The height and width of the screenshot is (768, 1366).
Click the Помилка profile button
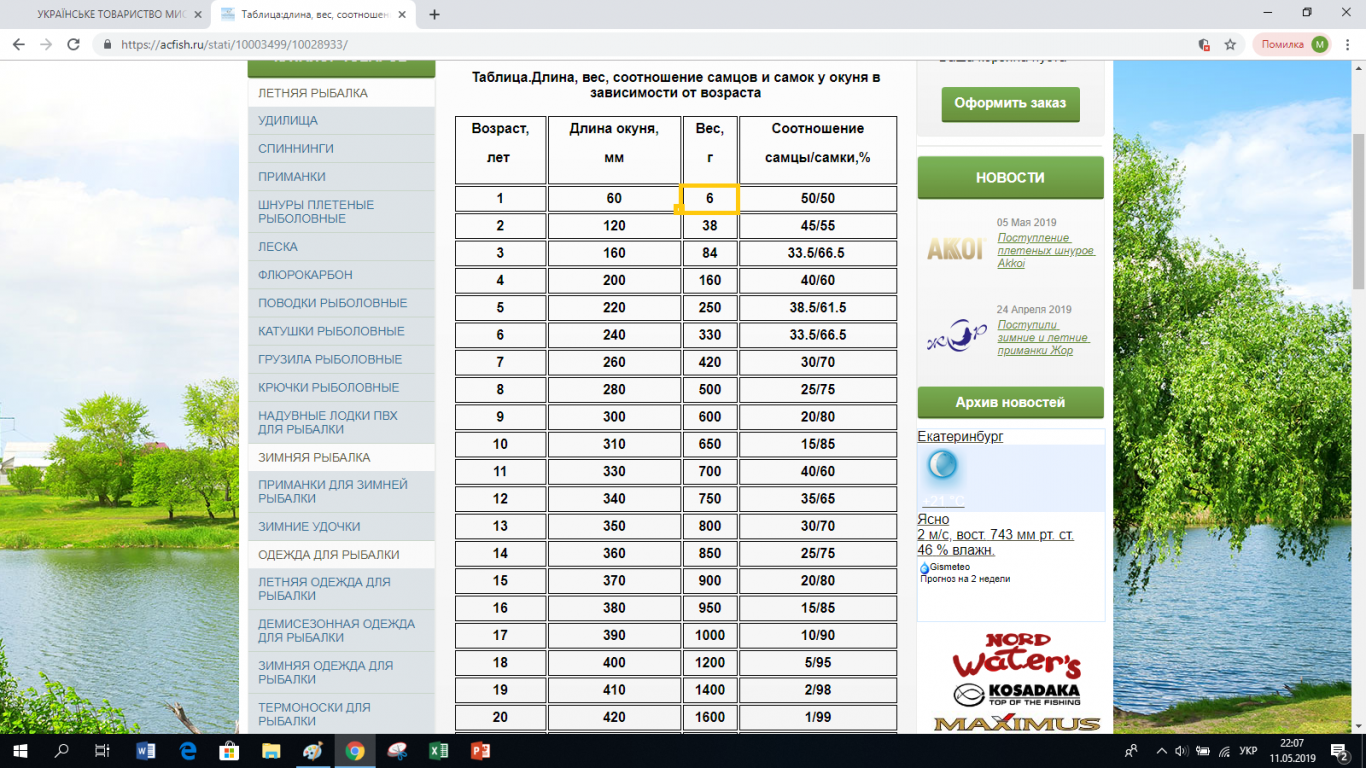[x=1294, y=44]
